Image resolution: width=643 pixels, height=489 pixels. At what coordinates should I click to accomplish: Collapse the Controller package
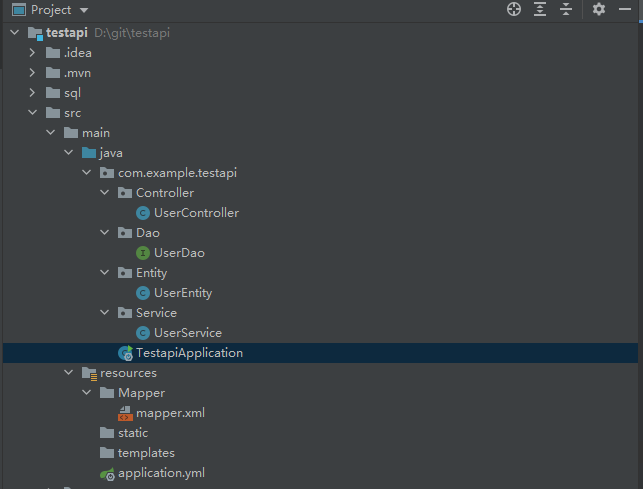(x=105, y=193)
